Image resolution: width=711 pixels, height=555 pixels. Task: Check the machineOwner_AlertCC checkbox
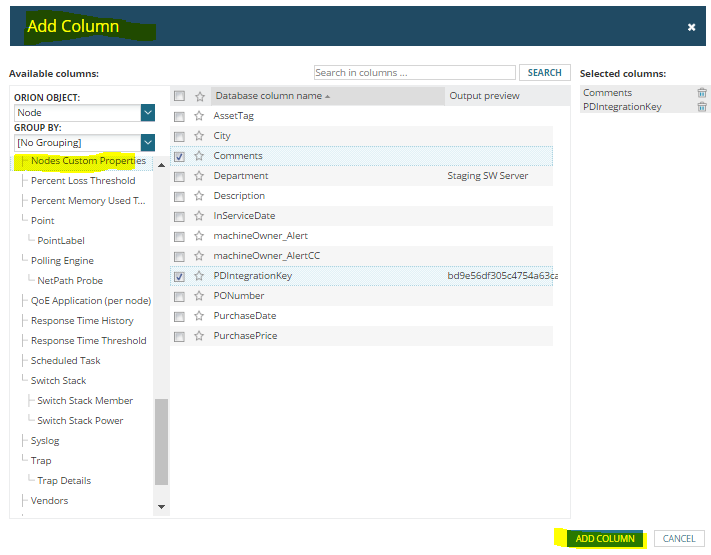coord(180,256)
